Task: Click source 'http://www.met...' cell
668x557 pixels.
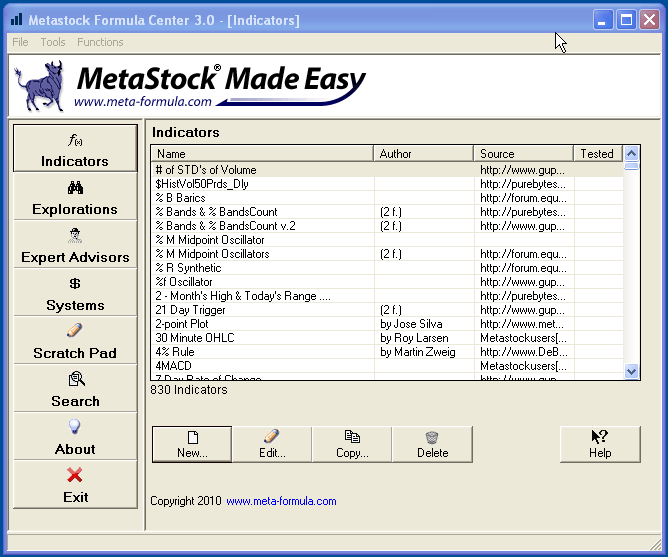Action: (x=522, y=324)
